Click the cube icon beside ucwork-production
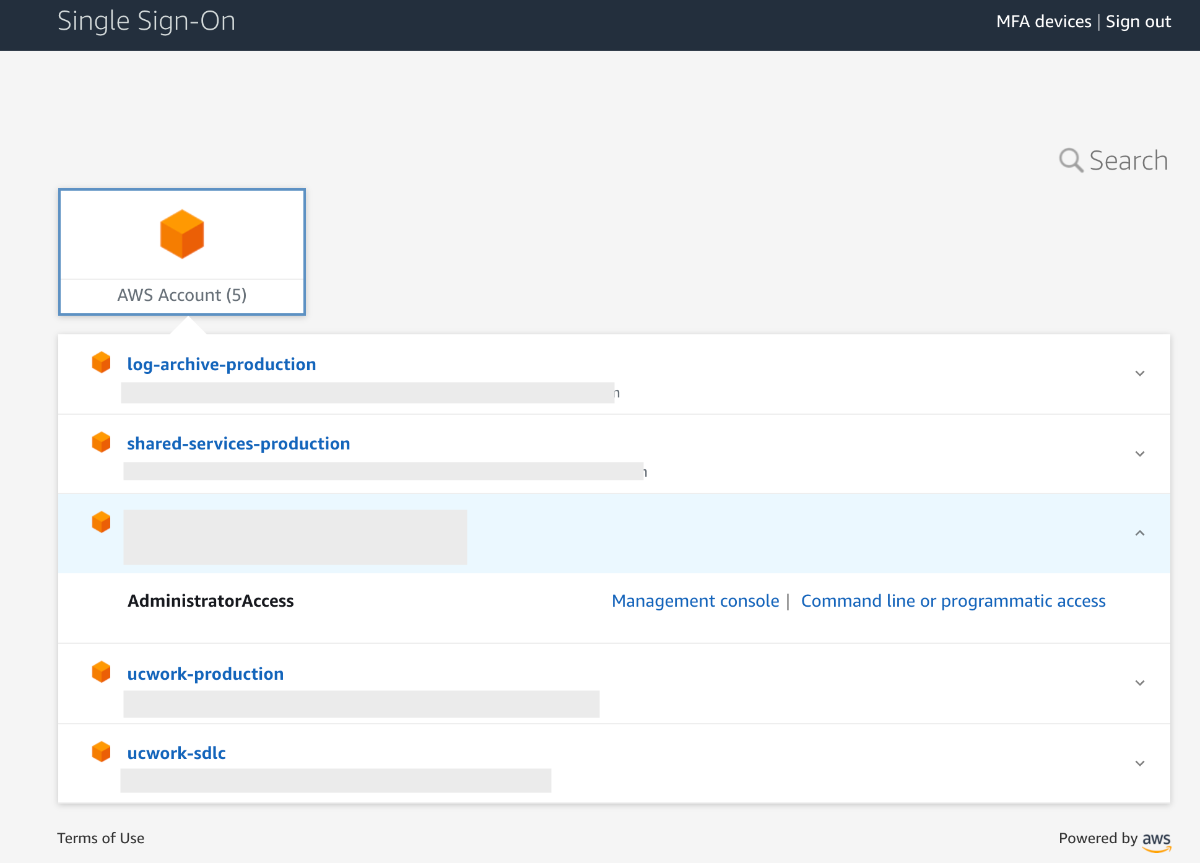 pyautogui.click(x=101, y=672)
